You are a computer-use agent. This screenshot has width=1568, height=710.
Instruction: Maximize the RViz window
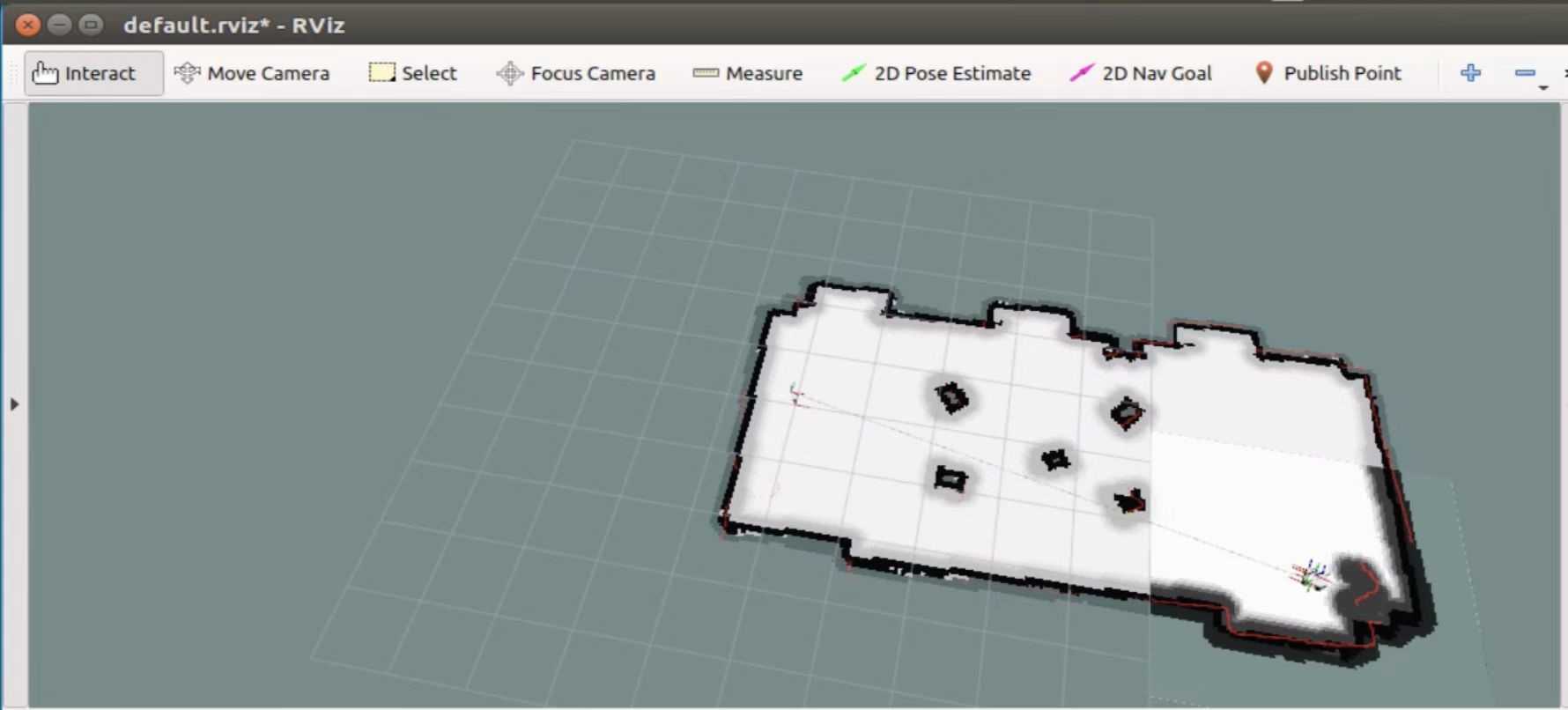[90, 25]
